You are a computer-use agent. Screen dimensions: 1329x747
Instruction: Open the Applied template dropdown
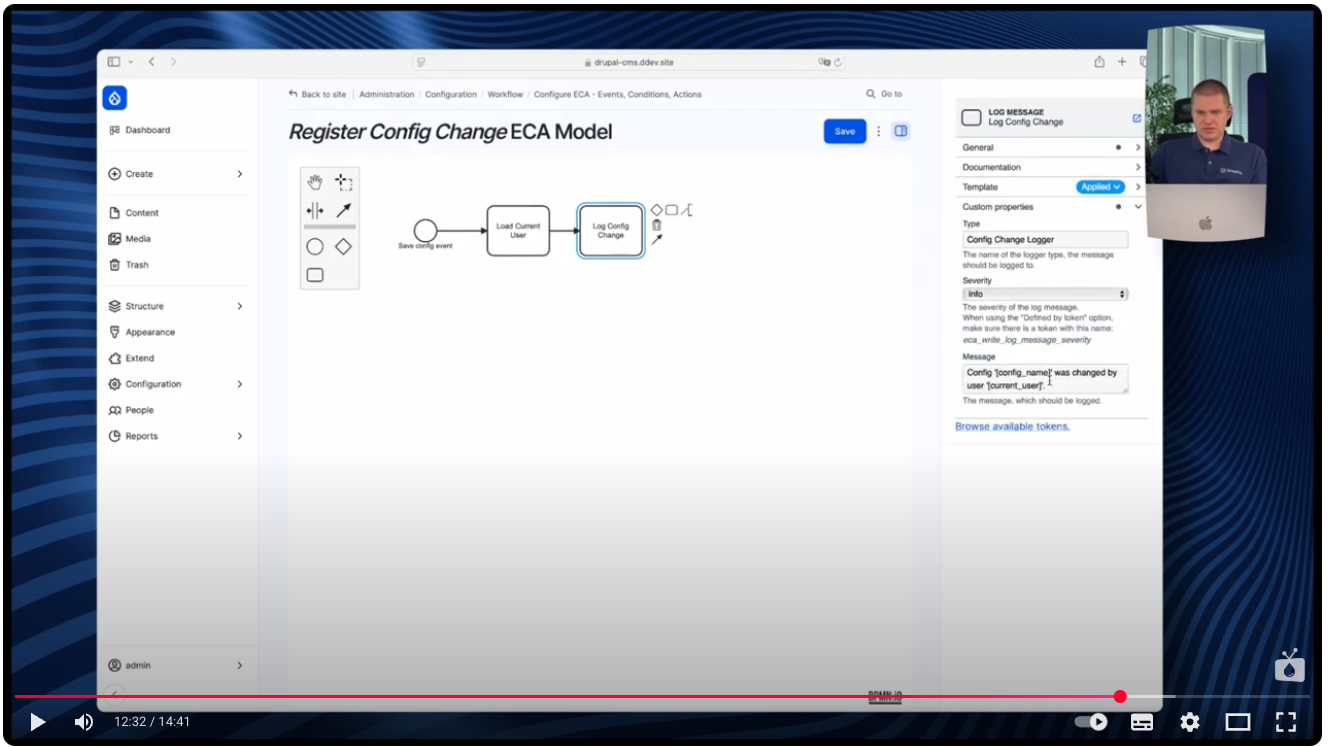1100,186
